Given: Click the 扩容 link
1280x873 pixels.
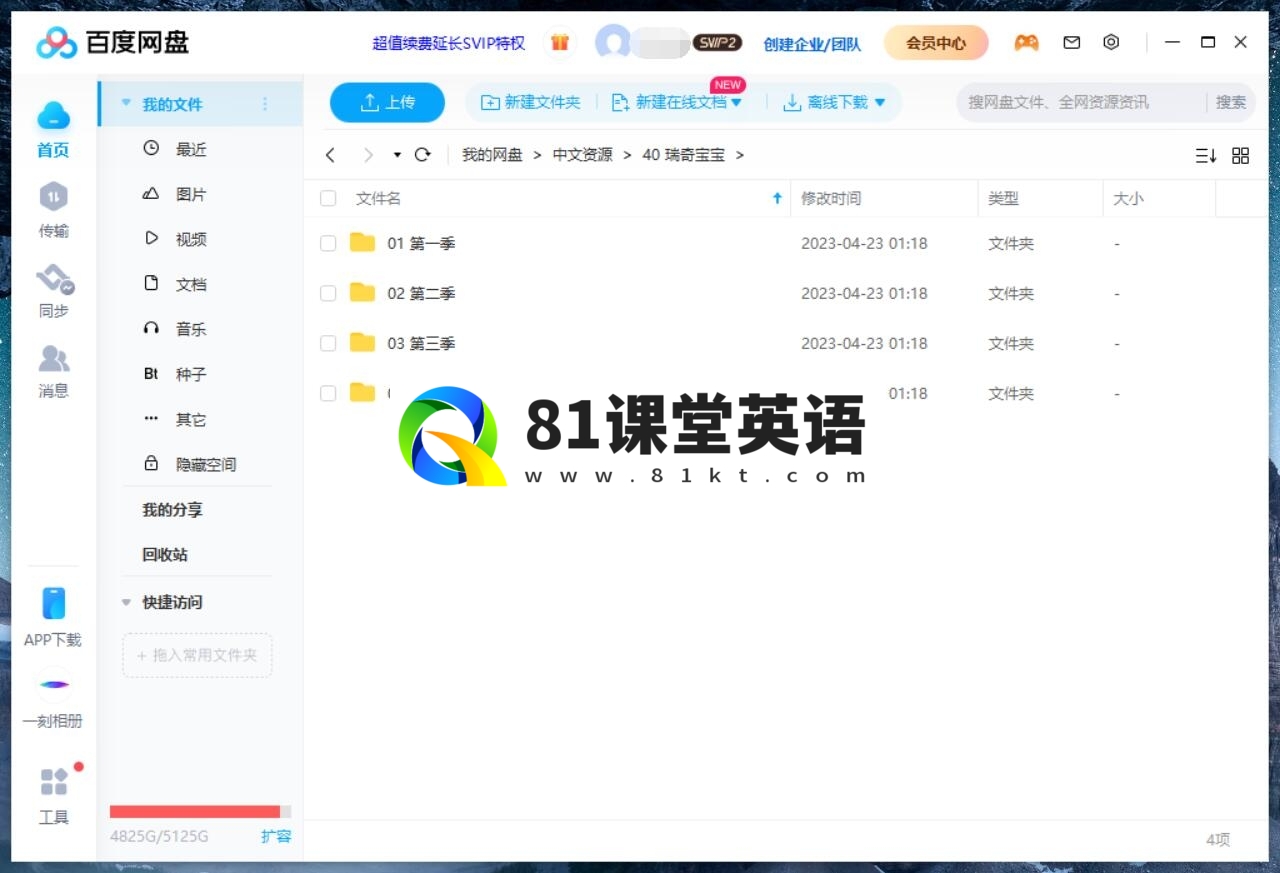Looking at the screenshot, I should 276,836.
